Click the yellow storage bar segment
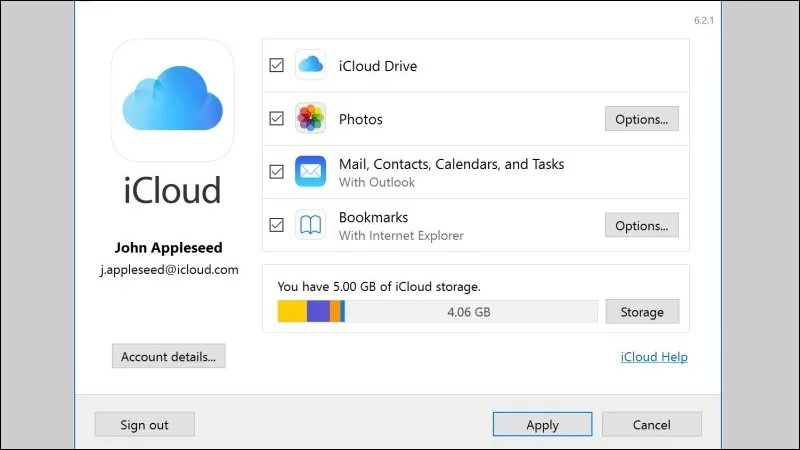Screen dimensions: 800x450 point(292,311)
